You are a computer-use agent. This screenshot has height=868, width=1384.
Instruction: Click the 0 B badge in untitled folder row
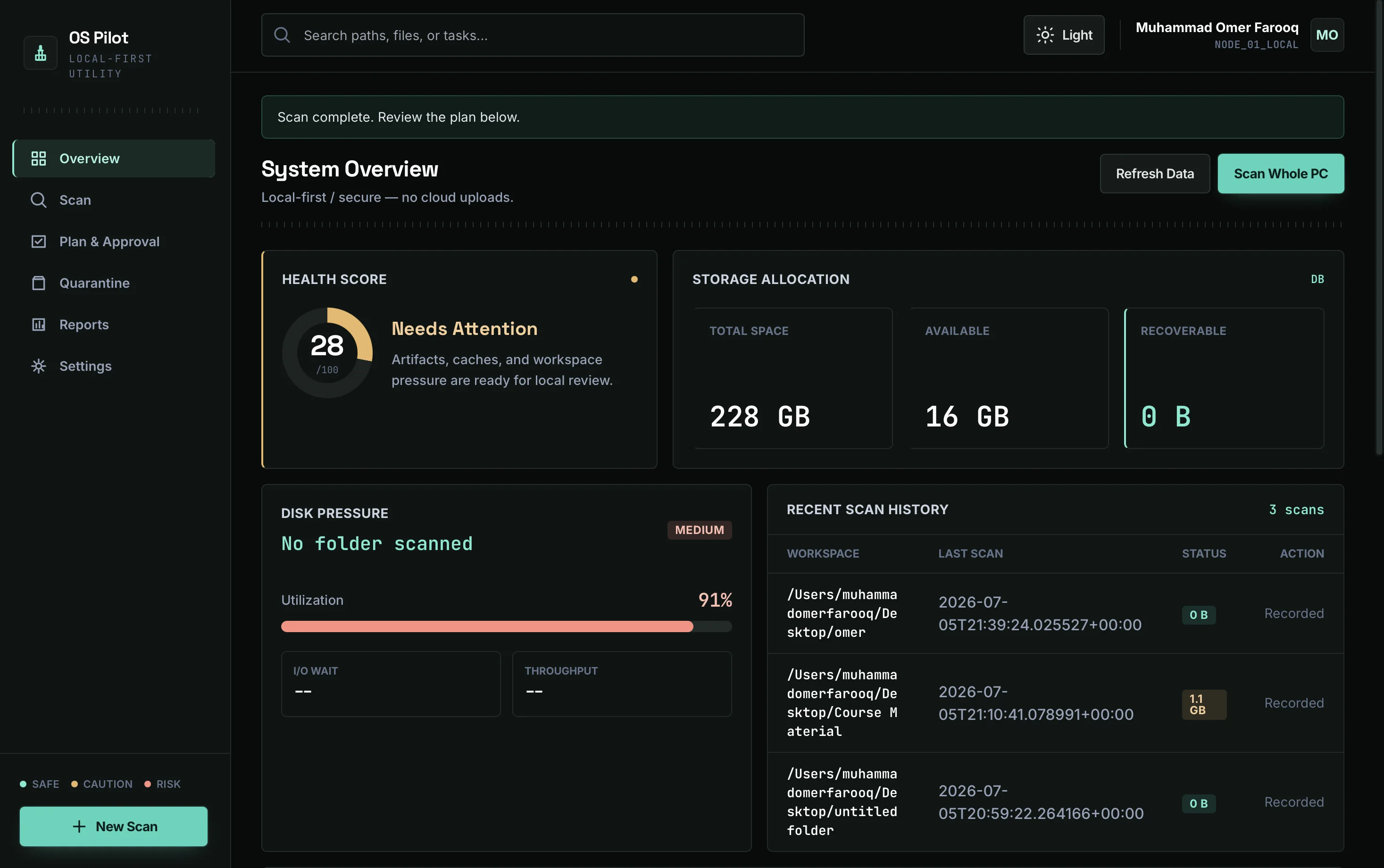coord(1199,804)
